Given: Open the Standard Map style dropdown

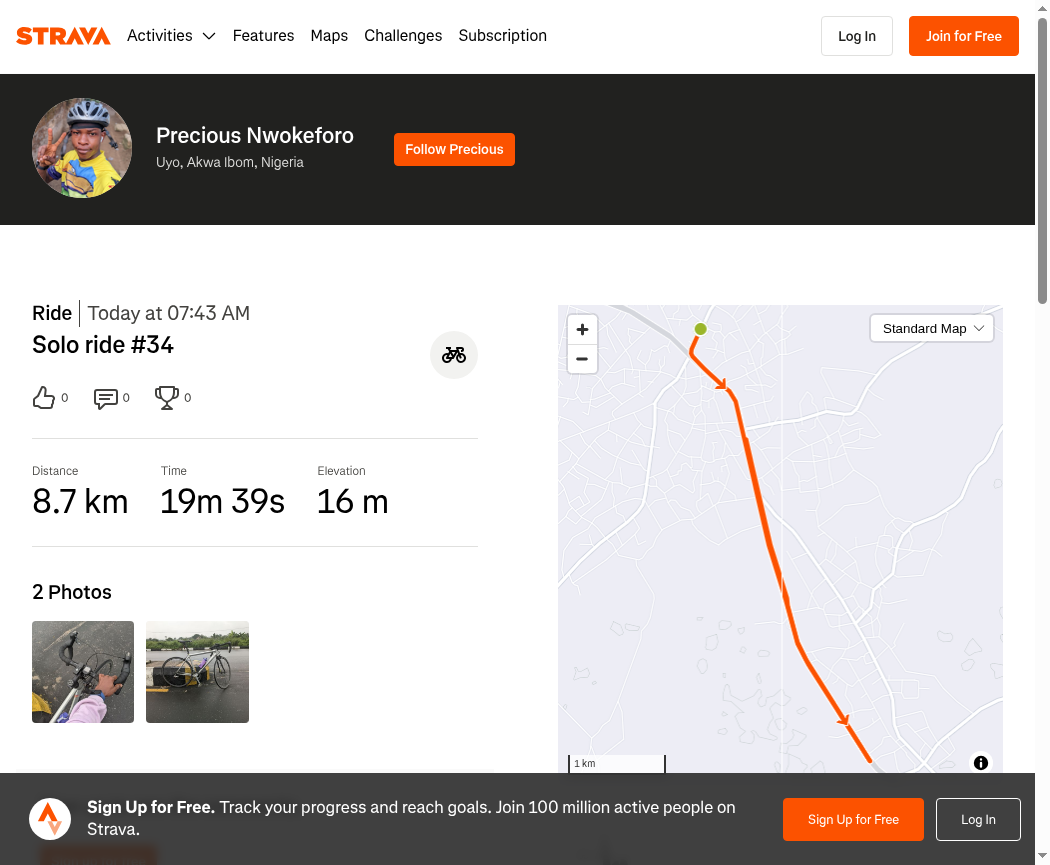Looking at the screenshot, I should 932,329.
